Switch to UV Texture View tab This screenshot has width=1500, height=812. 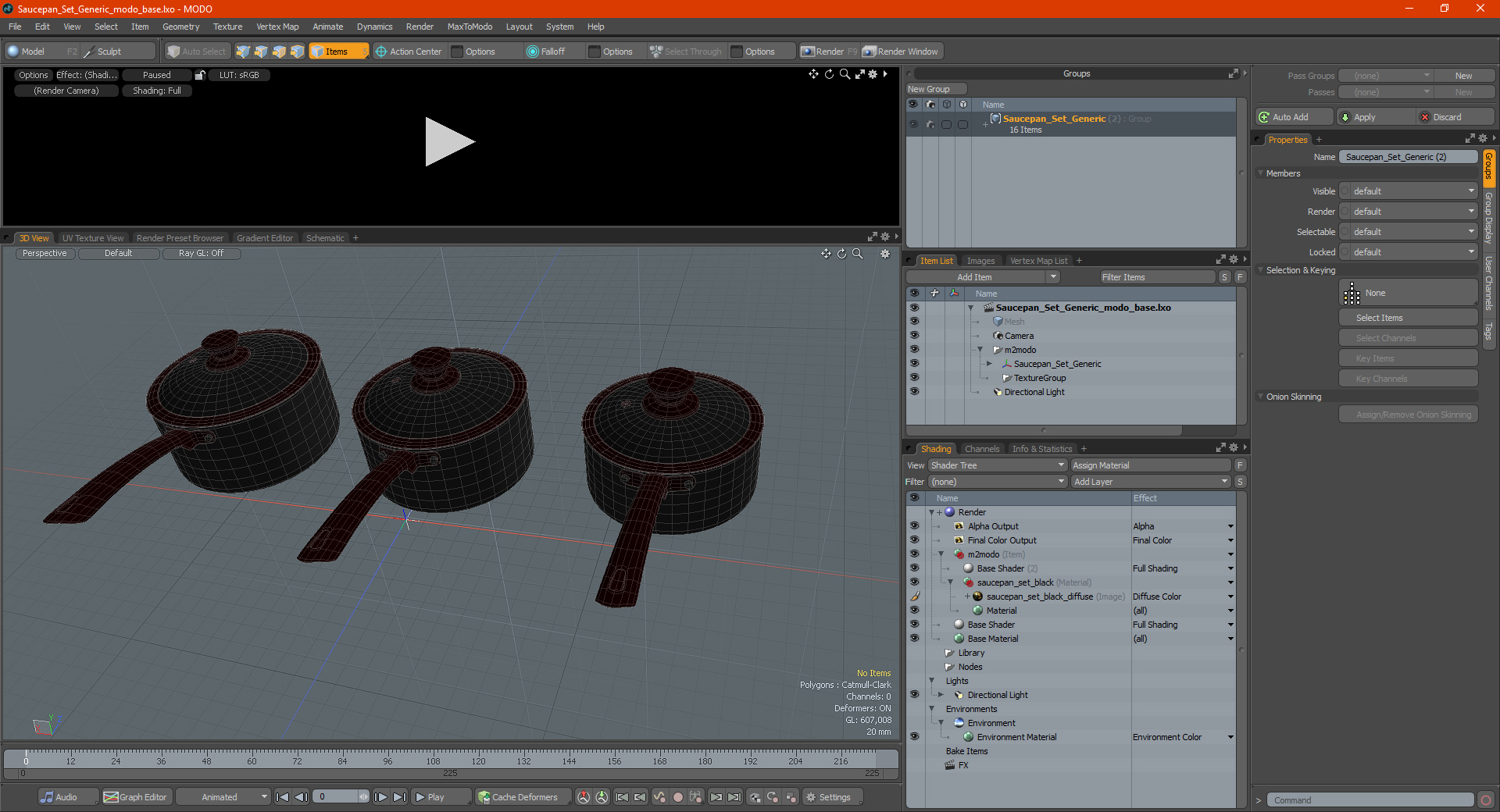(x=93, y=238)
